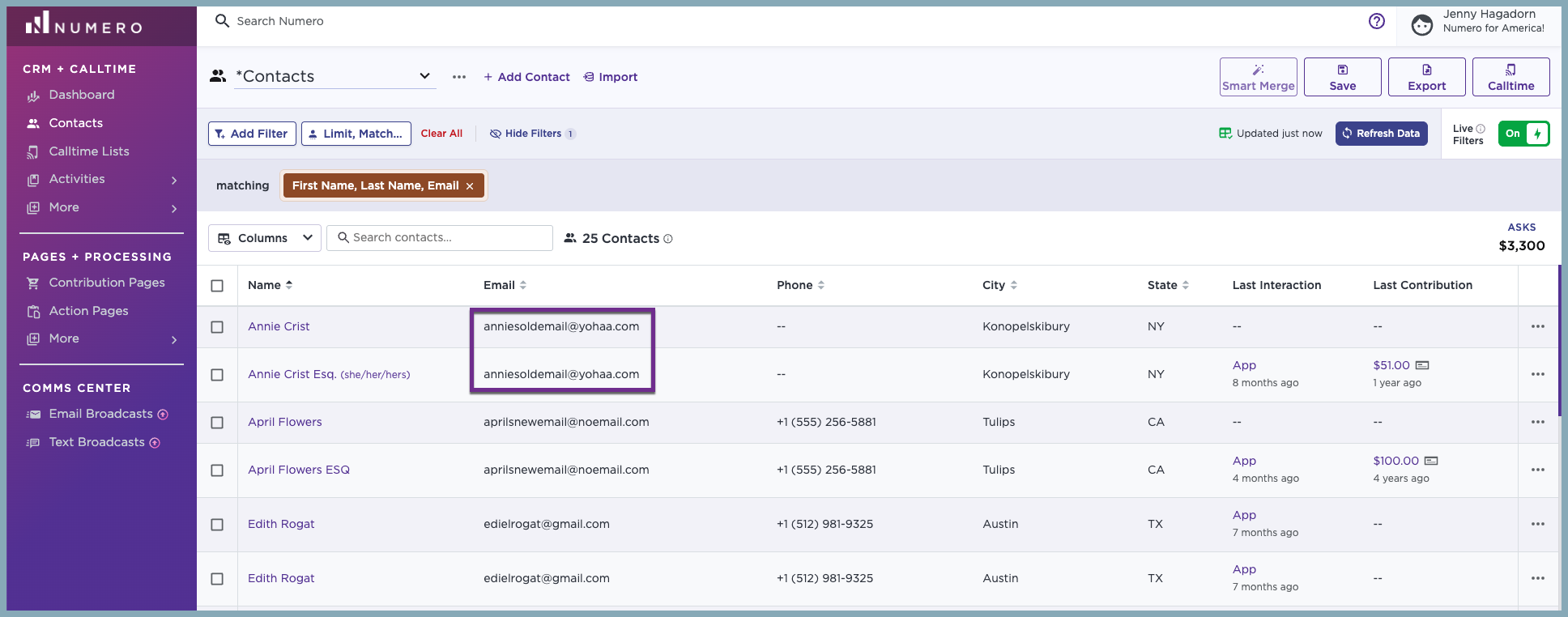Check the April Flowers row checkbox
Viewport: 1568px width, 617px height.
click(217, 423)
